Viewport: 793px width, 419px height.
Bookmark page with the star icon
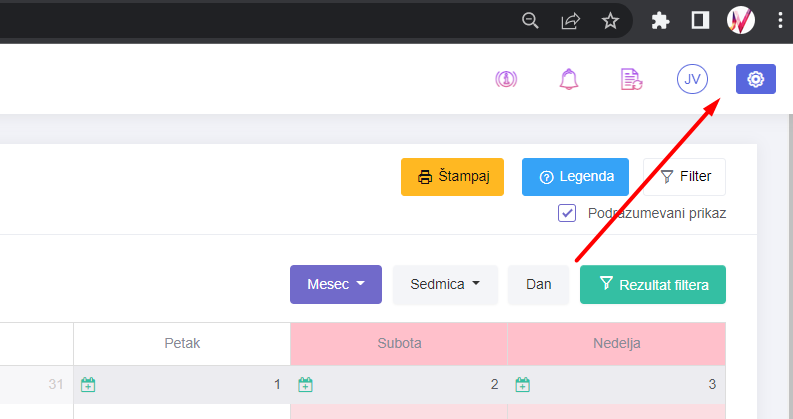coord(610,20)
